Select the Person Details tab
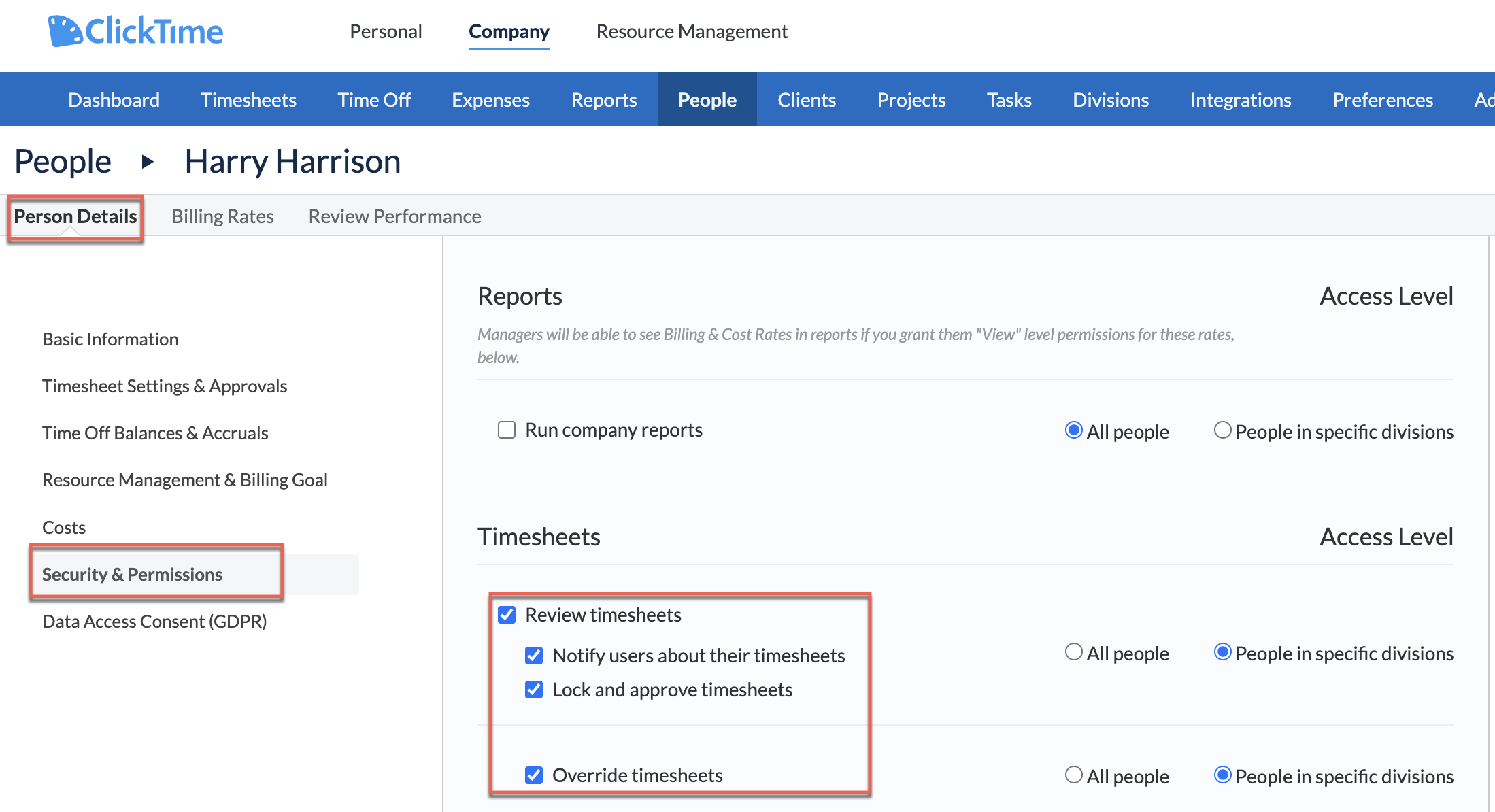 tap(75, 216)
